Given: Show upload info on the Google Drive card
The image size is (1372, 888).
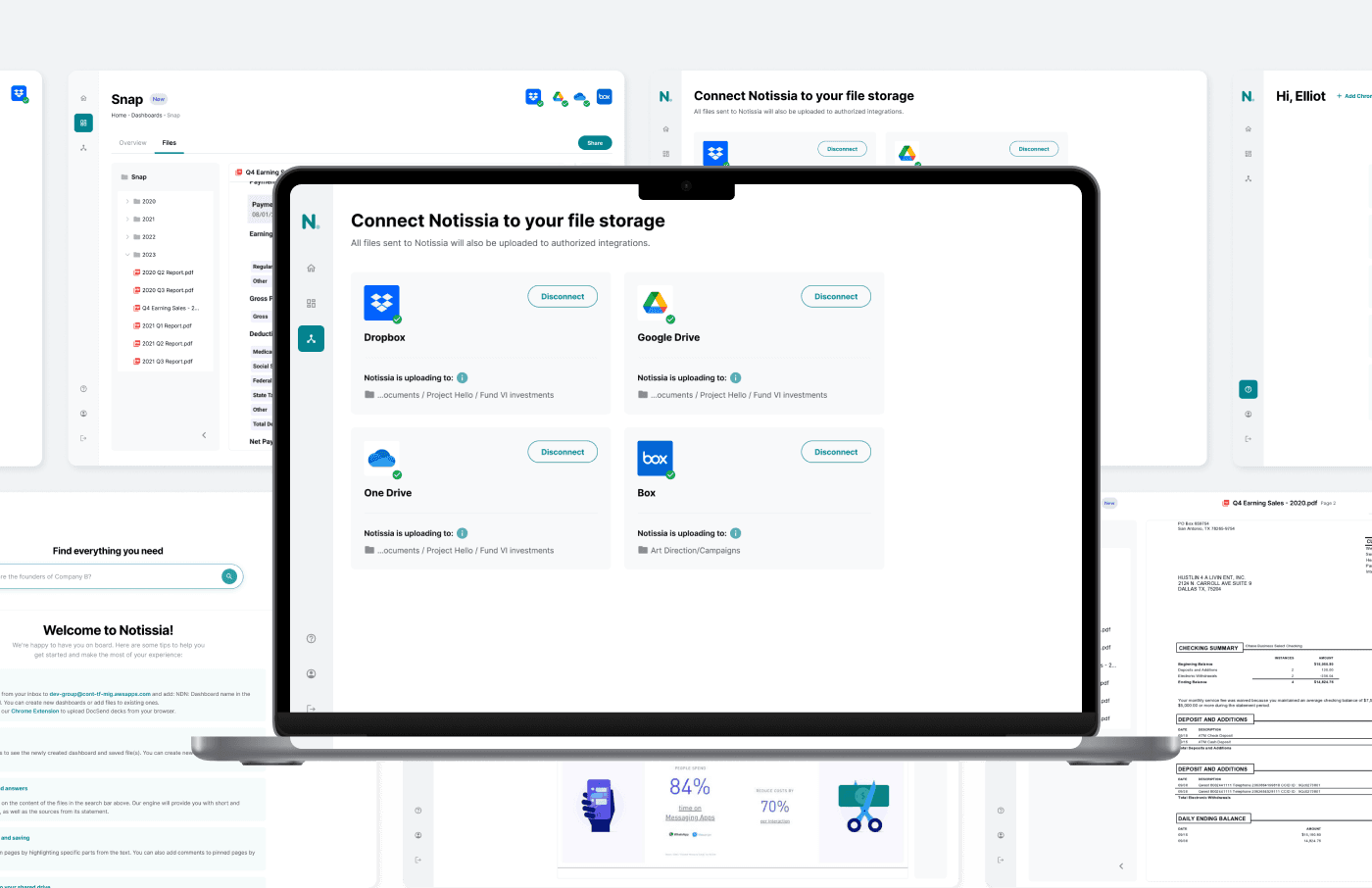Looking at the screenshot, I should pyautogui.click(x=736, y=378).
